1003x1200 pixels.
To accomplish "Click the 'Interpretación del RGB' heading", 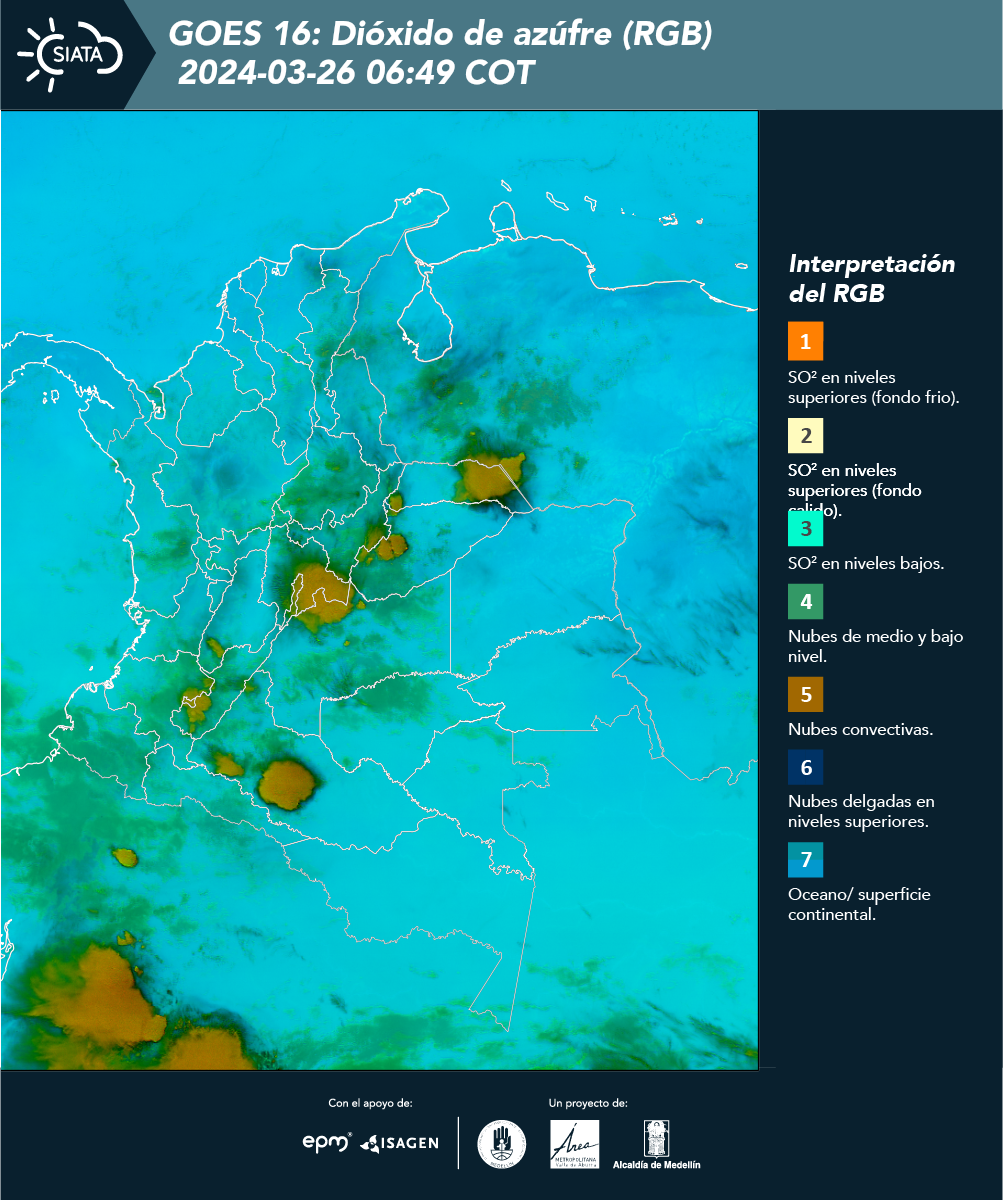I will pos(872,279).
